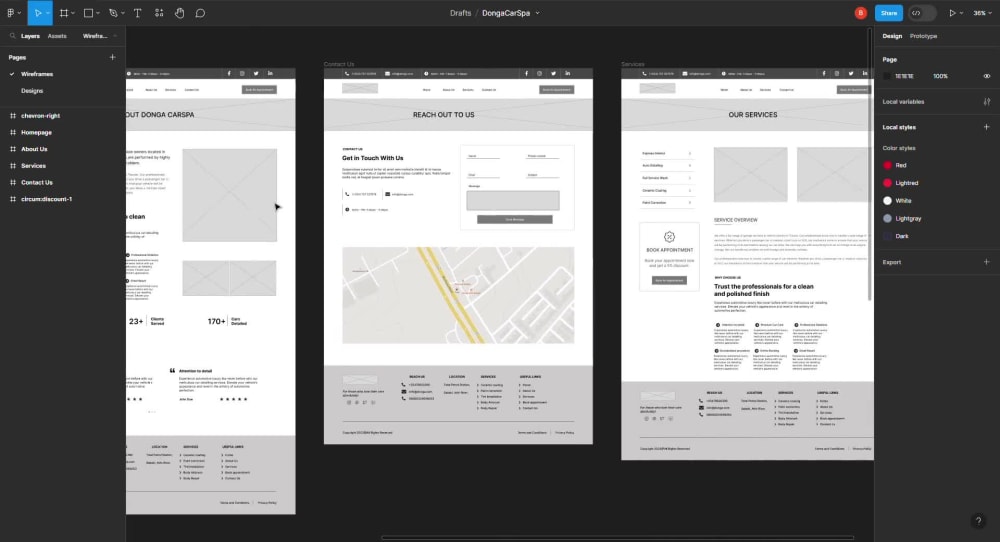Switch to the Prototype tab

(923, 36)
